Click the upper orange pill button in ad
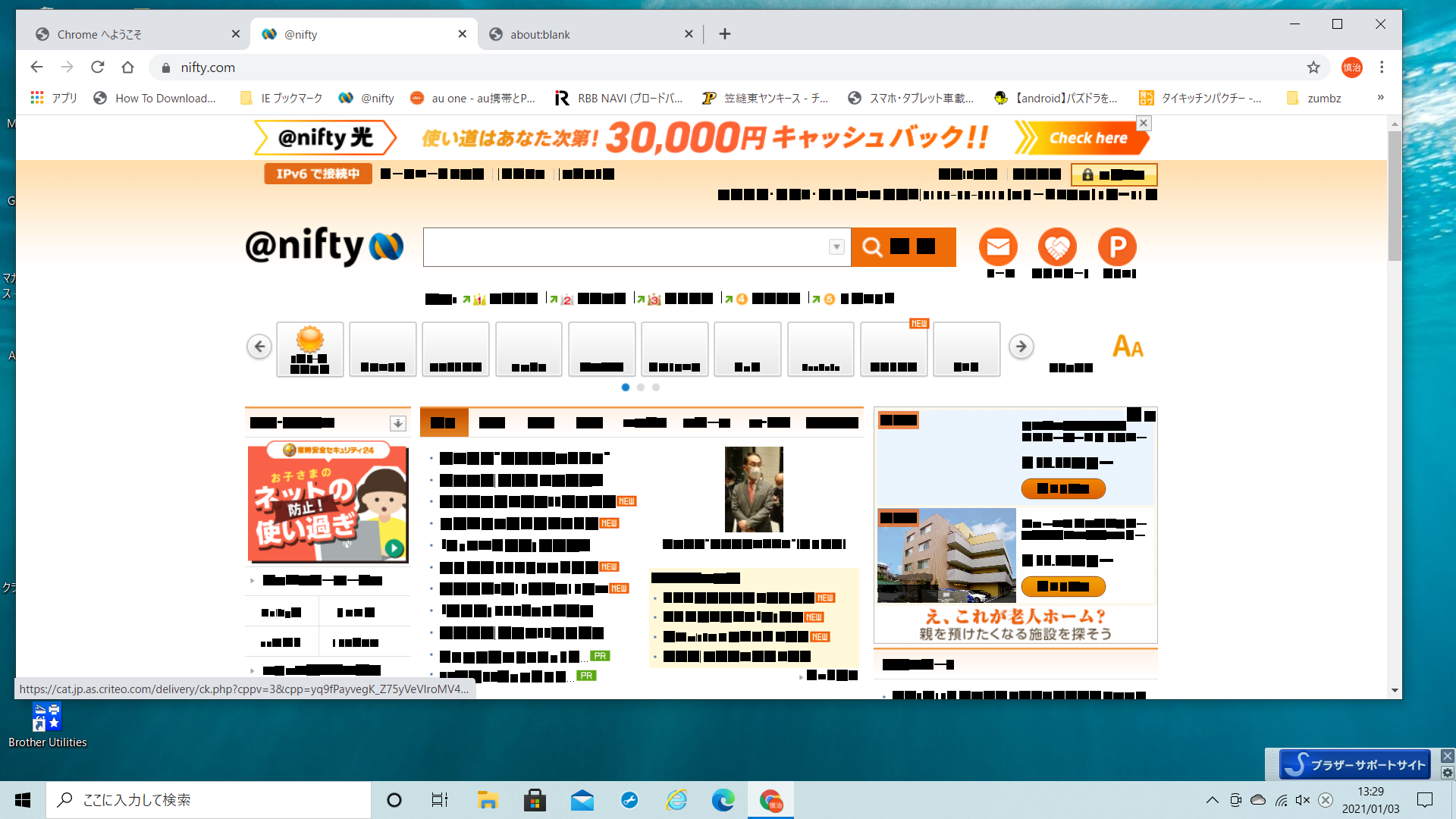The image size is (1456, 819). point(1063,488)
